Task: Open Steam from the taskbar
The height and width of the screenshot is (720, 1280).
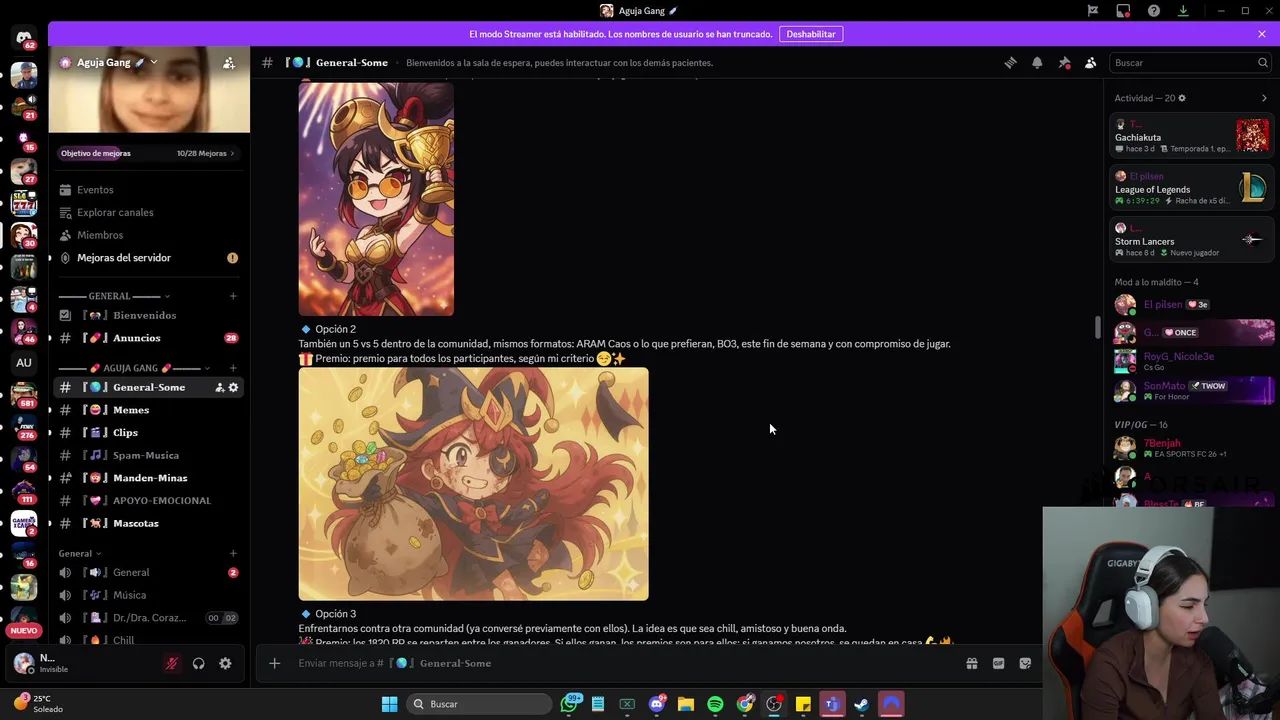Action: point(861,704)
